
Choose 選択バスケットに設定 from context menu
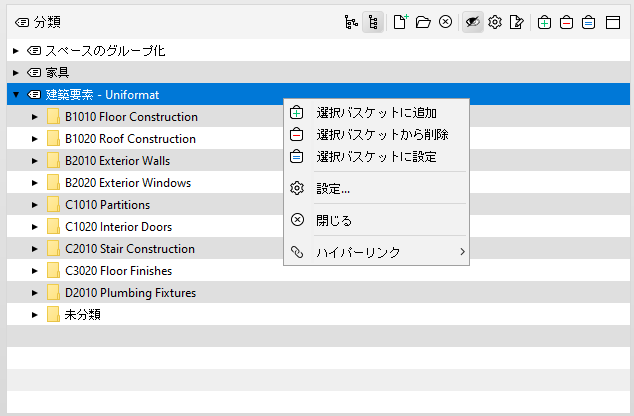(x=376, y=156)
